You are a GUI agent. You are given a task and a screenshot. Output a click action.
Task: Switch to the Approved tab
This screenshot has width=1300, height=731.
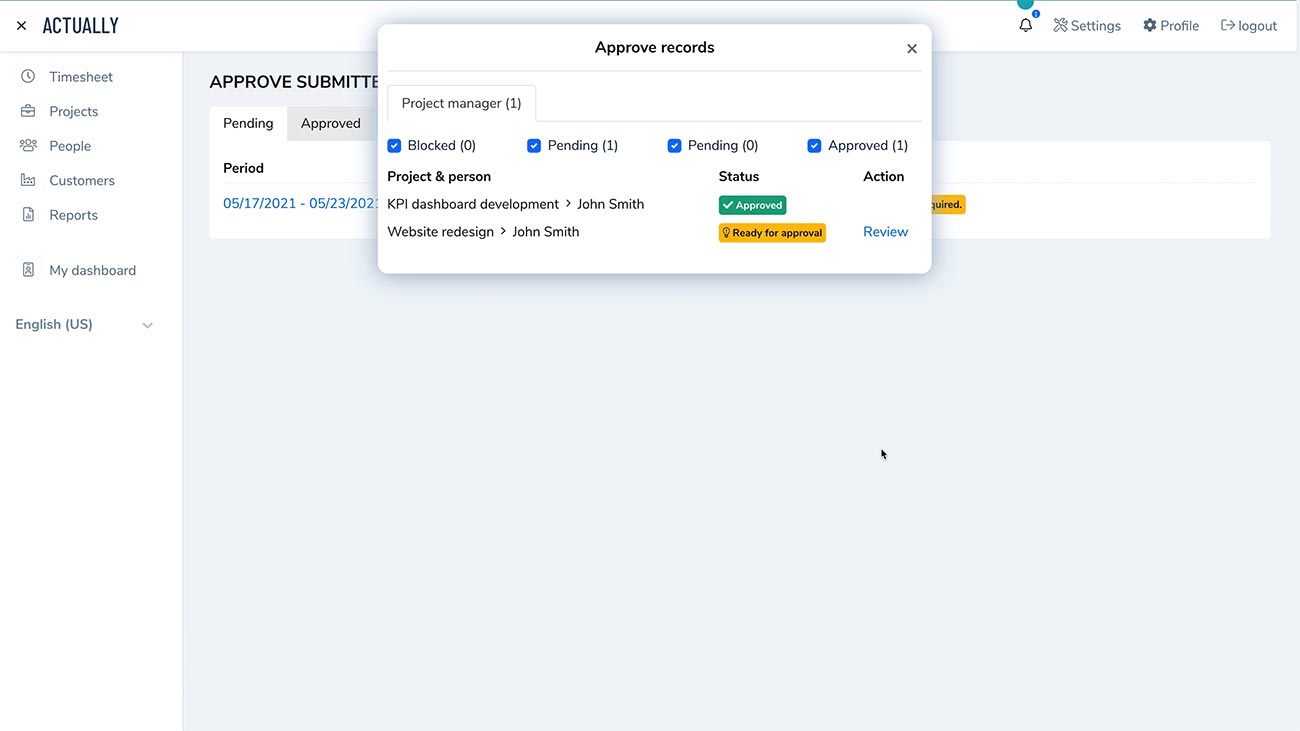click(330, 123)
